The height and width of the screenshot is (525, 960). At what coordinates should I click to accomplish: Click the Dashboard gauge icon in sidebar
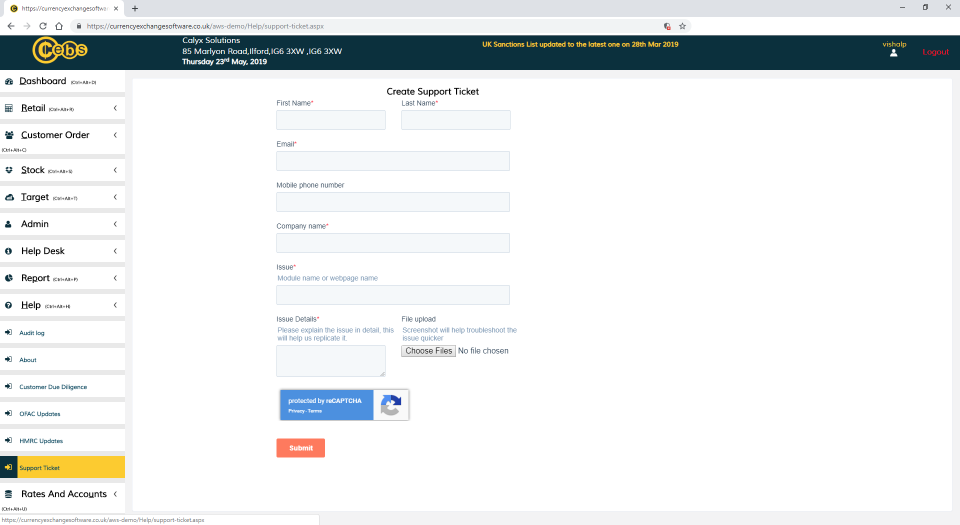tap(9, 81)
